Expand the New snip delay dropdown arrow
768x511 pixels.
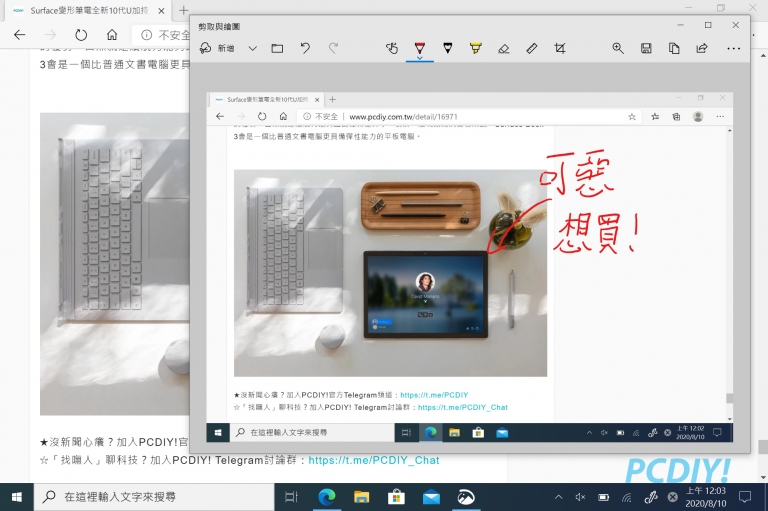[252, 49]
